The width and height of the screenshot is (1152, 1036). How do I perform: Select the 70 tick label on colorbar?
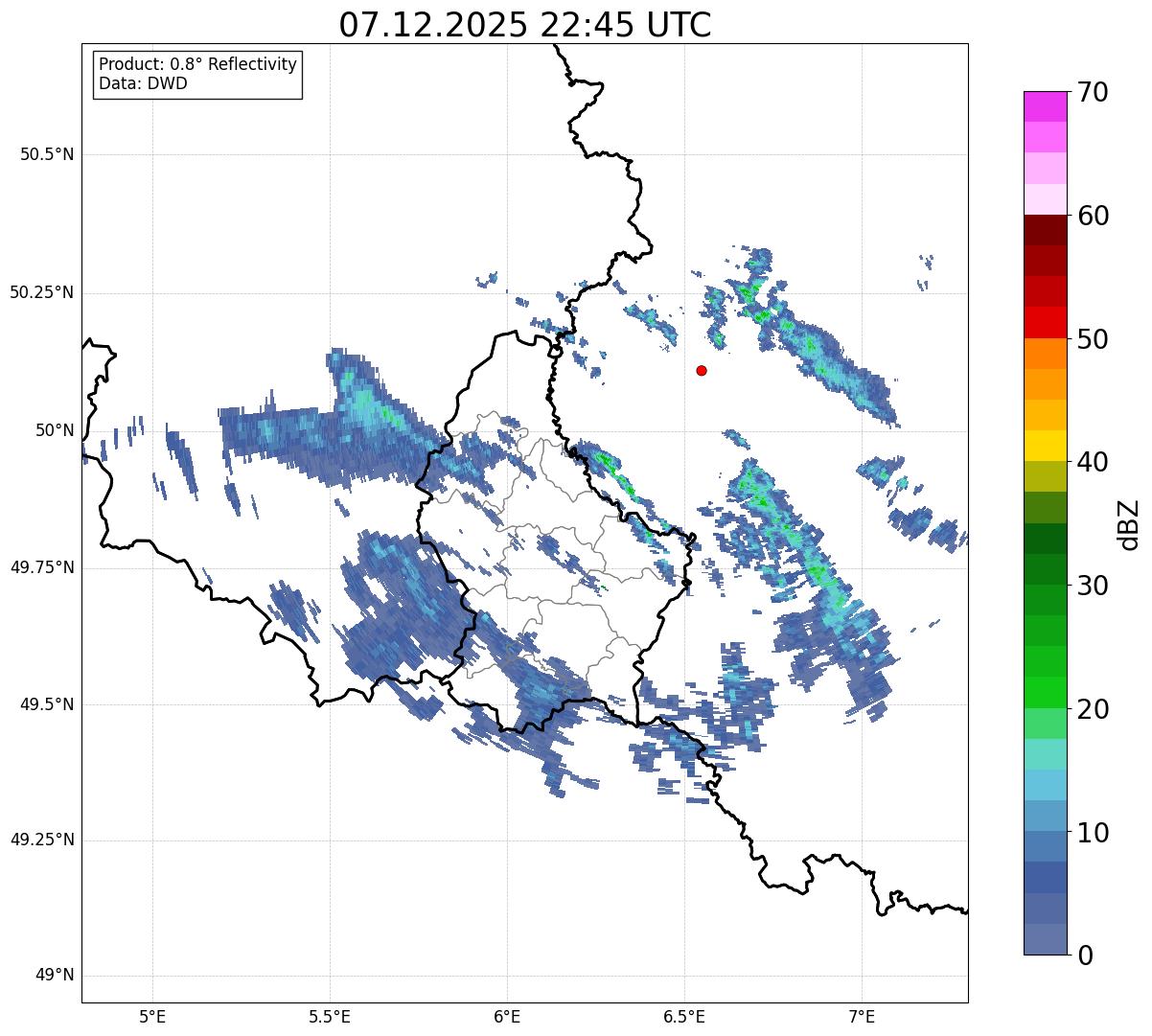pyautogui.click(x=1093, y=92)
